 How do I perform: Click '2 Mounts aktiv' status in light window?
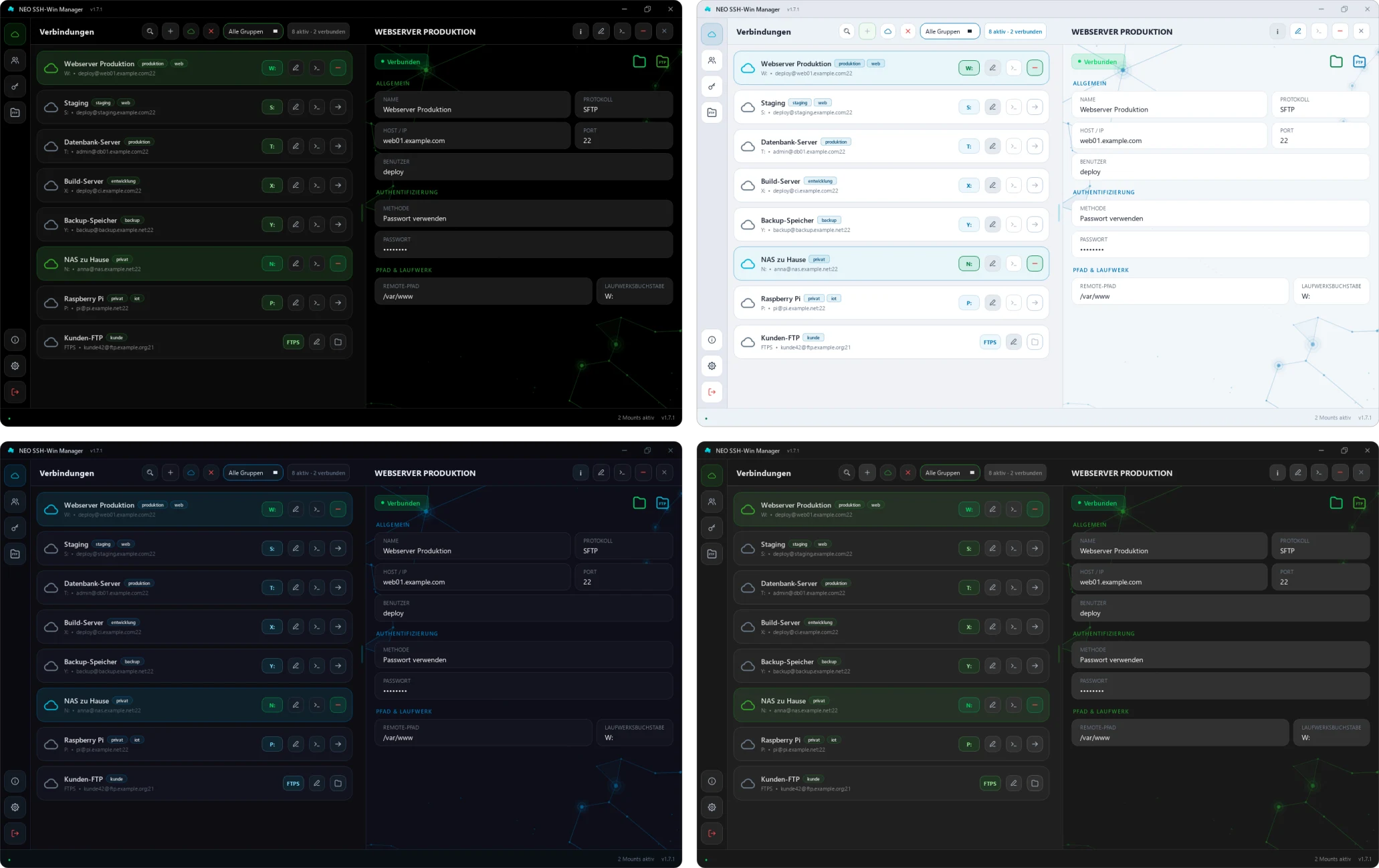tap(1332, 417)
